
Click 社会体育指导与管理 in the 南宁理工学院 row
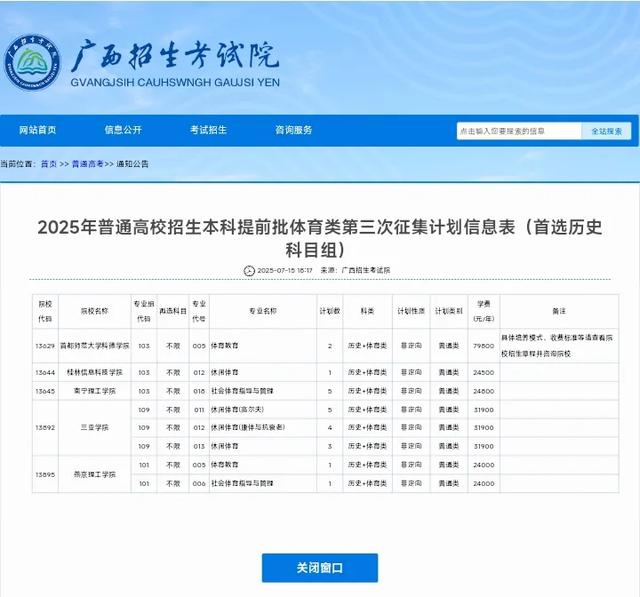[242, 391]
